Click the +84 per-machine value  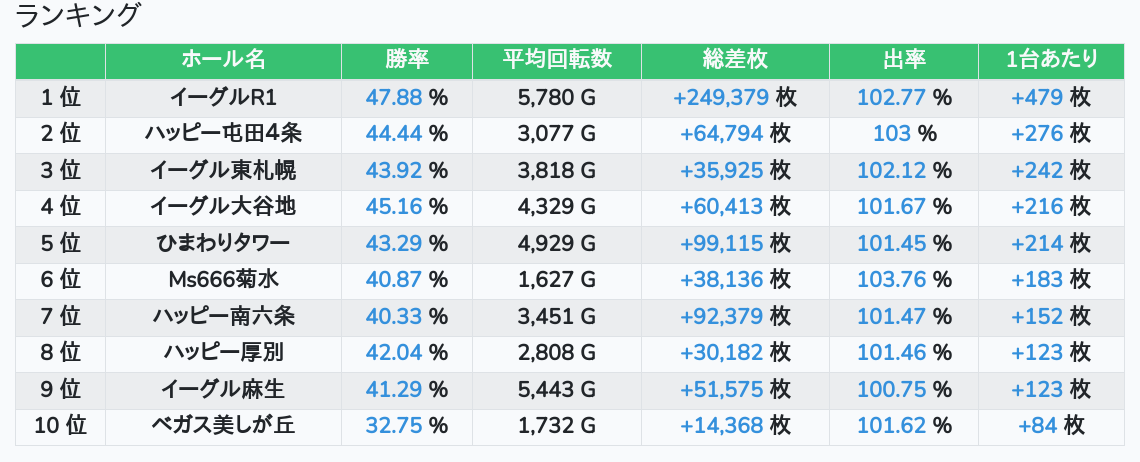(1037, 426)
